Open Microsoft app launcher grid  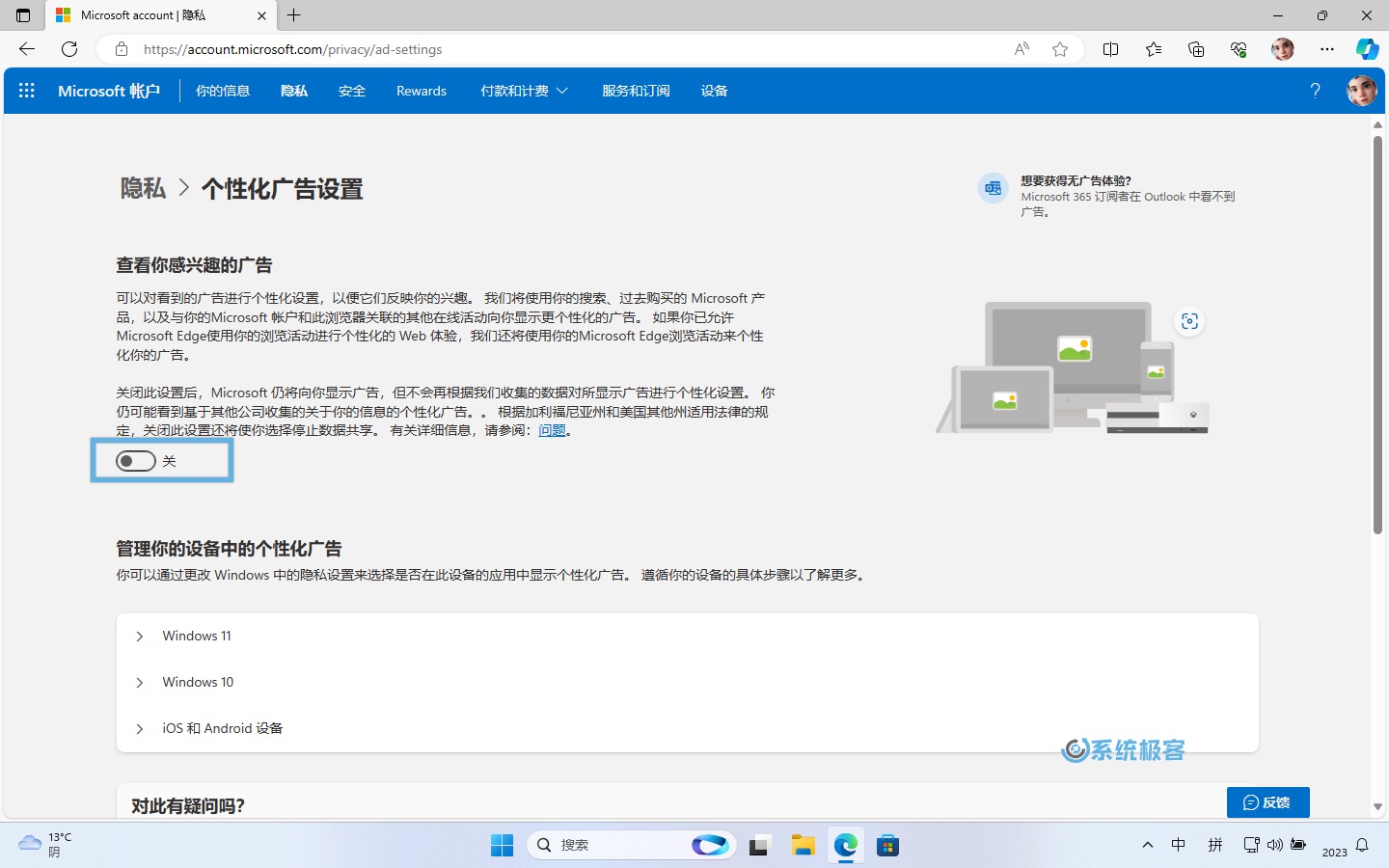pyautogui.click(x=27, y=91)
